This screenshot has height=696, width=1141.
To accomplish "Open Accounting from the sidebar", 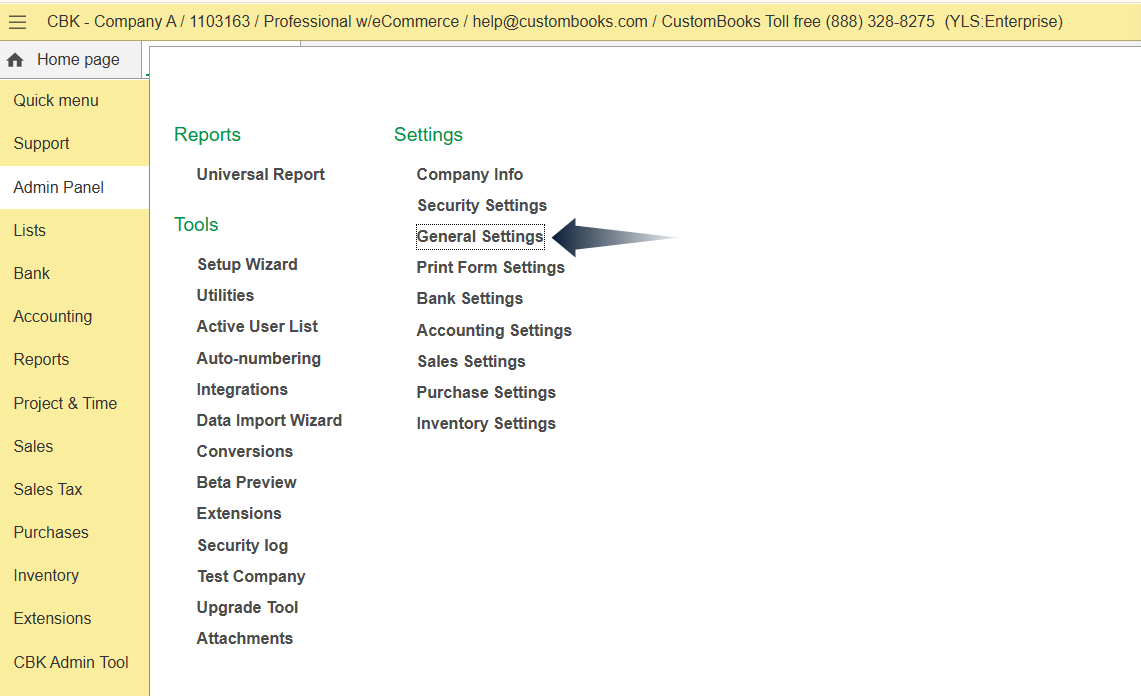I will pos(53,316).
